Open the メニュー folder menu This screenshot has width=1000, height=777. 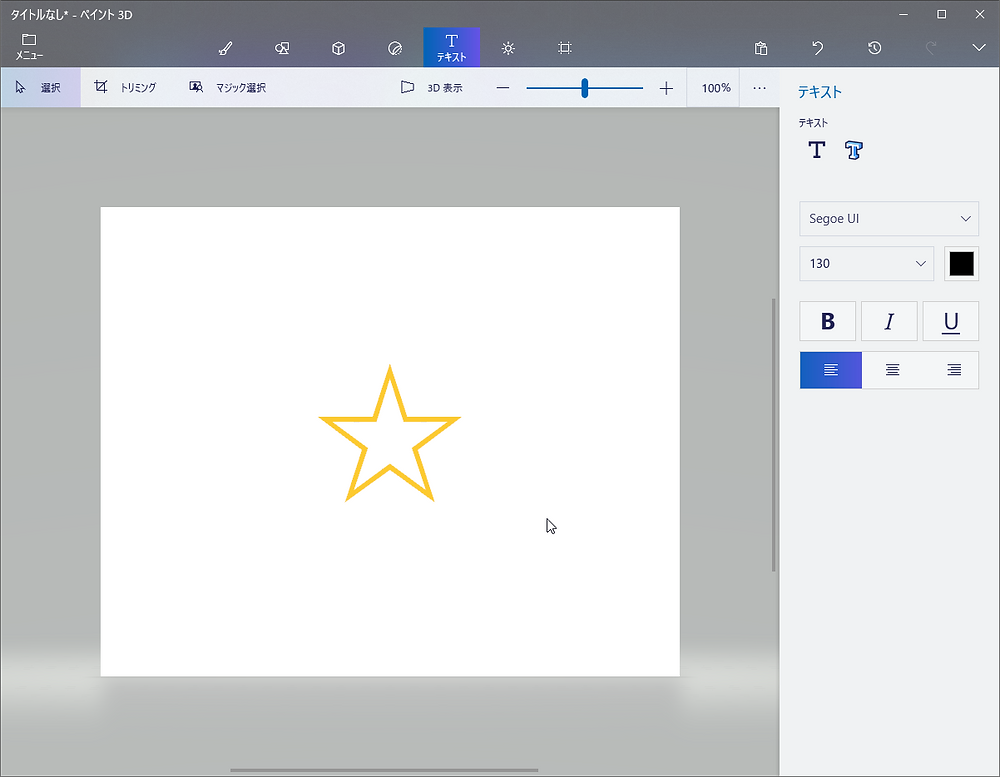tap(29, 47)
